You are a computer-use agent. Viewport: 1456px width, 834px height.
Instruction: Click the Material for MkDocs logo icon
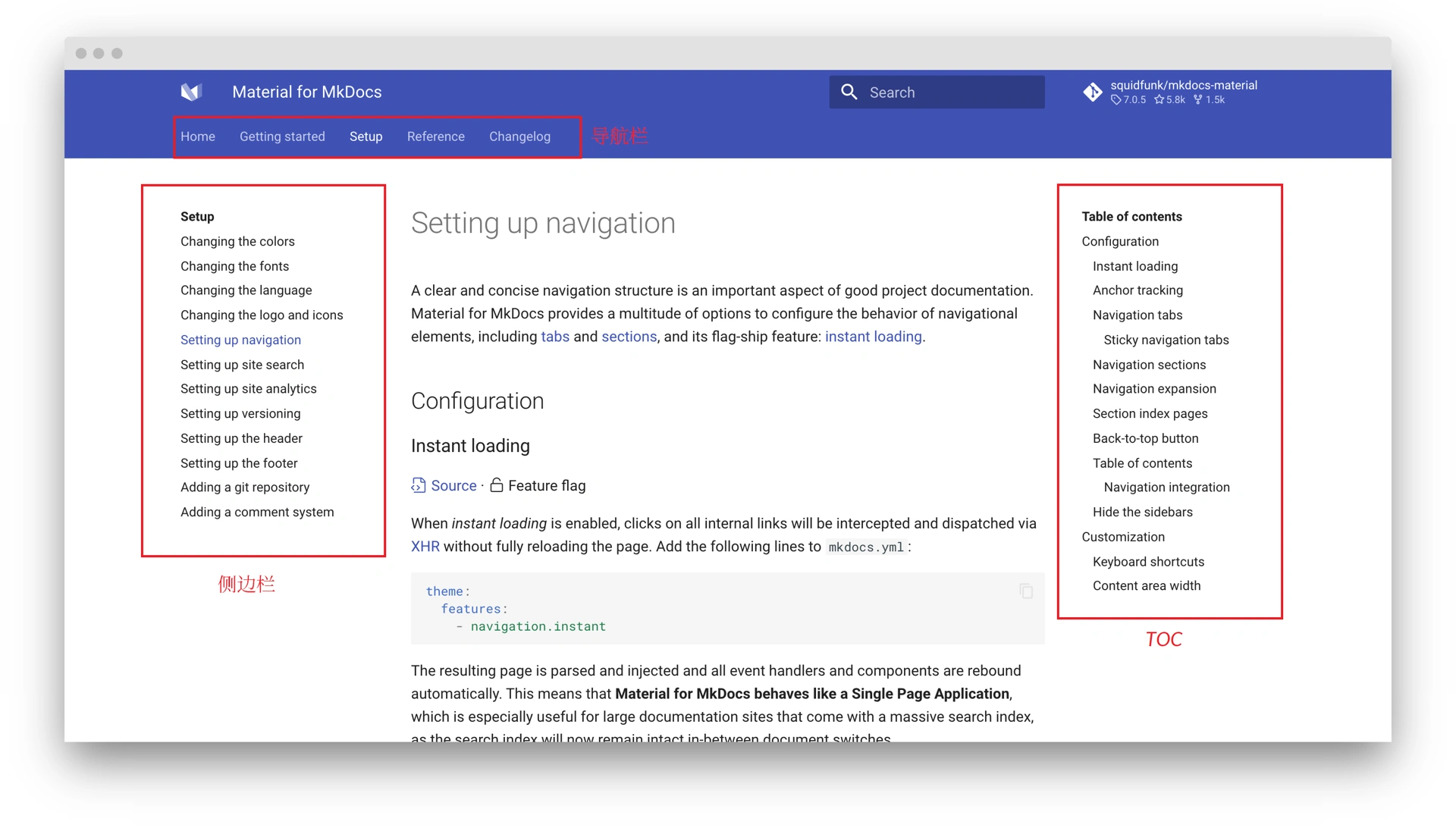pos(191,92)
